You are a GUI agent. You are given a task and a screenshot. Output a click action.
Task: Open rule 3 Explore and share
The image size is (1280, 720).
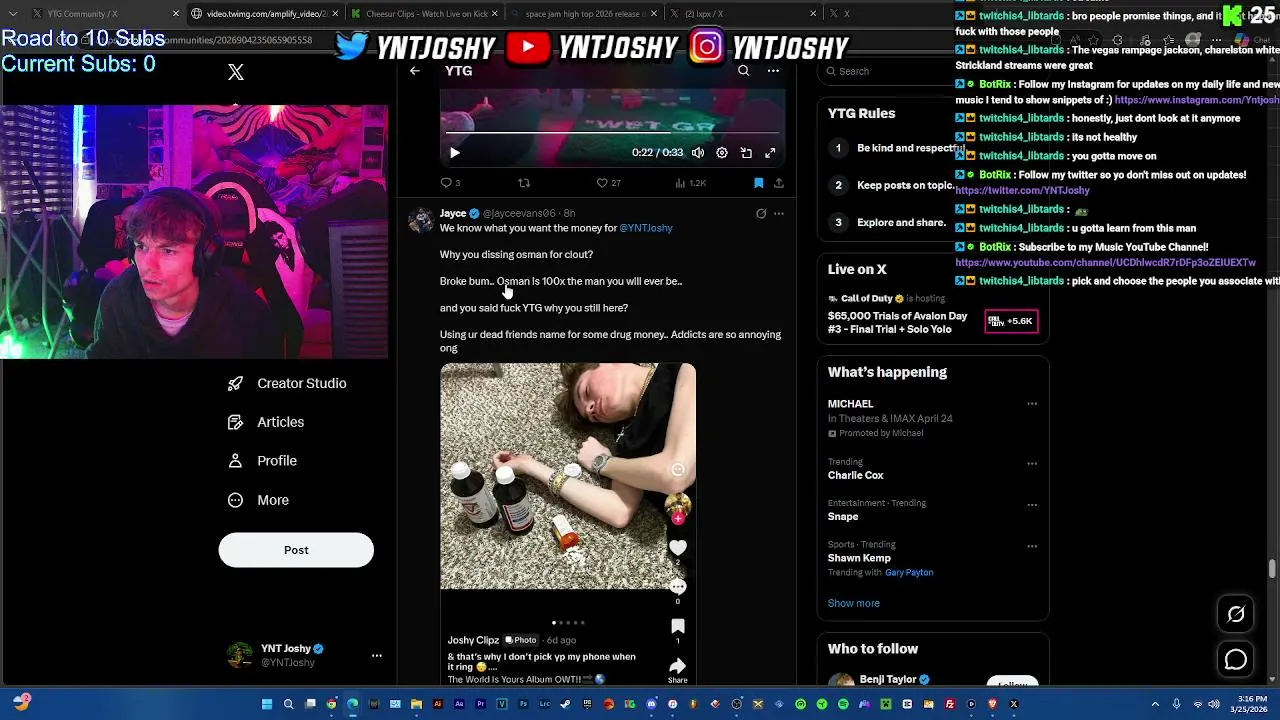pos(888,222)
